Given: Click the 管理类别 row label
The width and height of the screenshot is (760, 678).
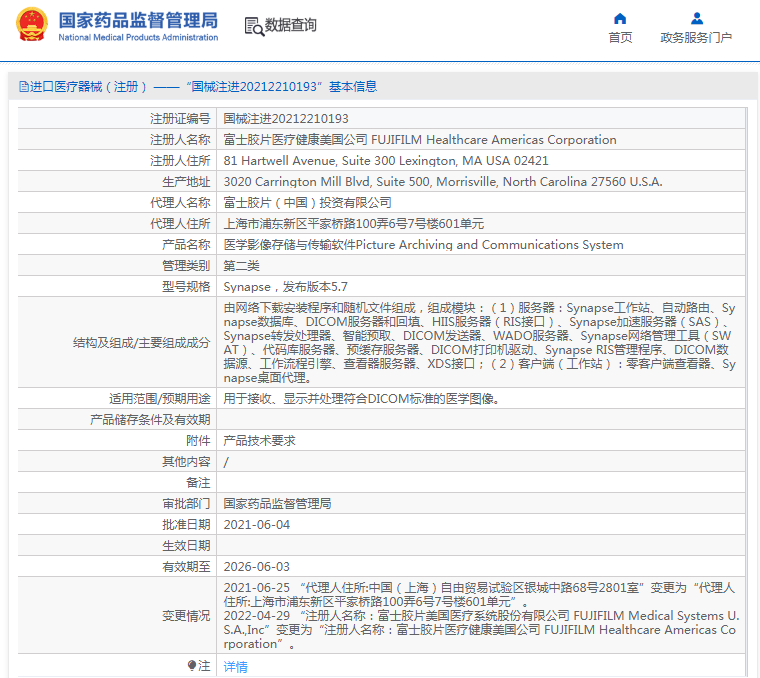Looking at the screenshot, I should tap(186, 266).
